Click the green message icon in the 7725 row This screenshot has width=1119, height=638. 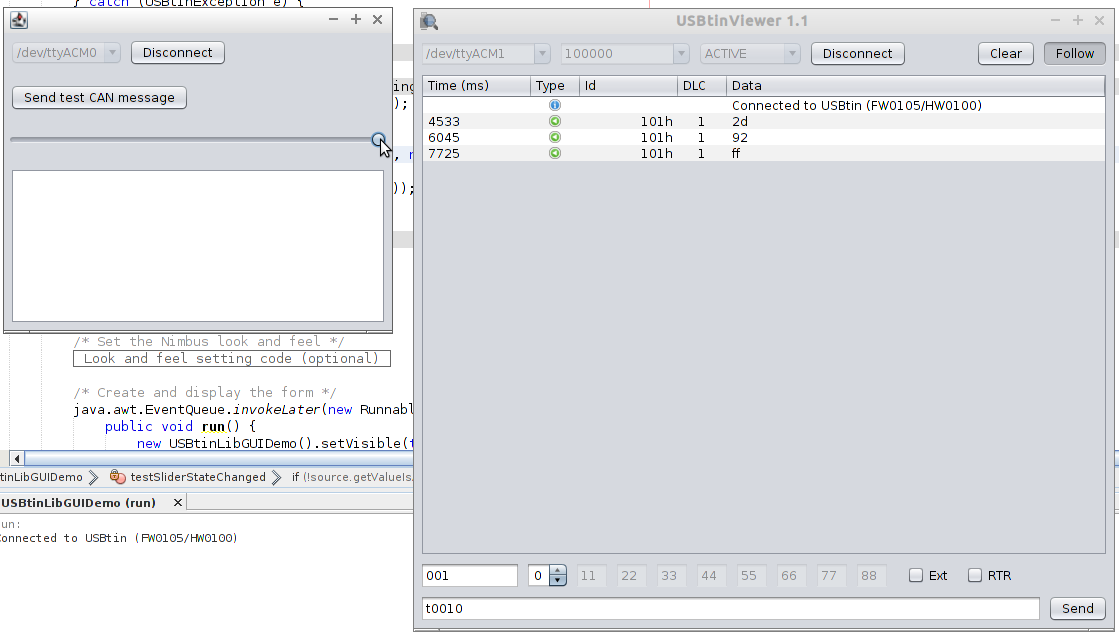[555, 153]
